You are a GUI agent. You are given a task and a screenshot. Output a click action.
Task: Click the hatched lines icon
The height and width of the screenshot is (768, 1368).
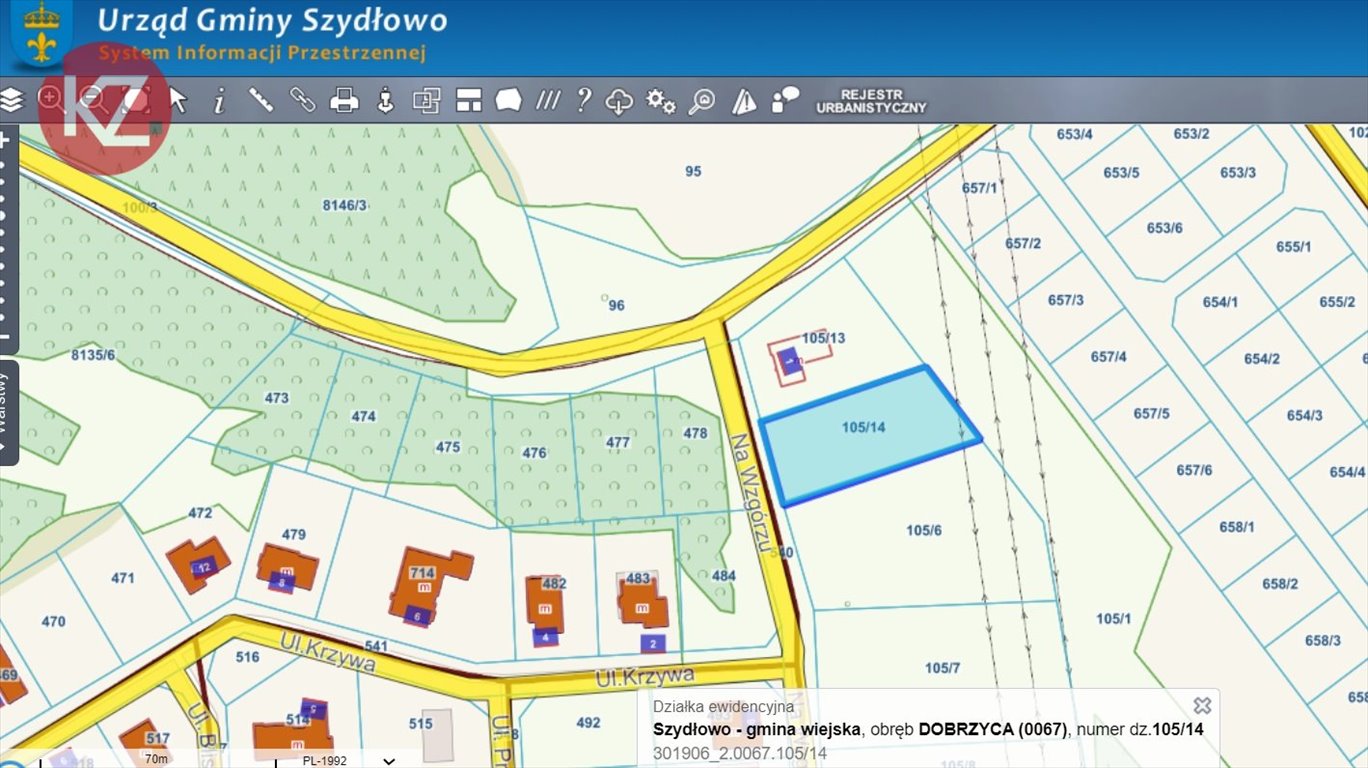pyautogui.click(x=547, y=100)
